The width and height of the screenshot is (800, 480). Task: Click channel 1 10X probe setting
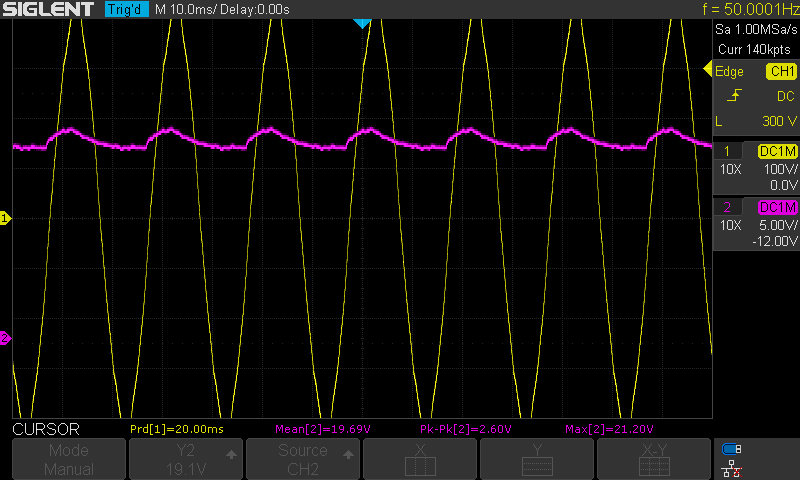[x=730, y=169]
